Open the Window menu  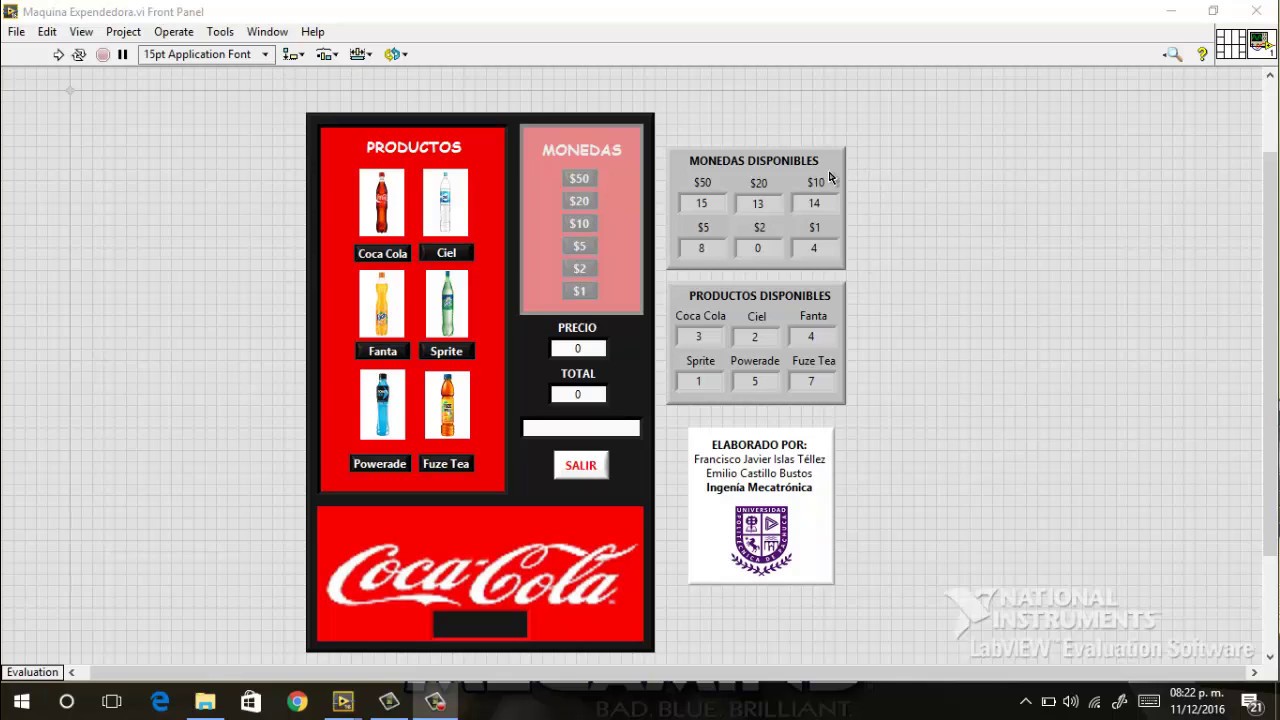point(267,32)
